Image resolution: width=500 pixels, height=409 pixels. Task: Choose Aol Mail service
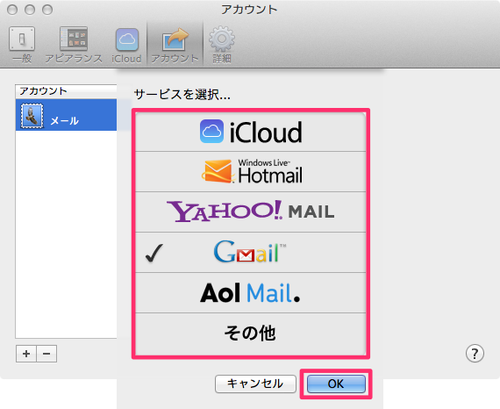[251, 293]
